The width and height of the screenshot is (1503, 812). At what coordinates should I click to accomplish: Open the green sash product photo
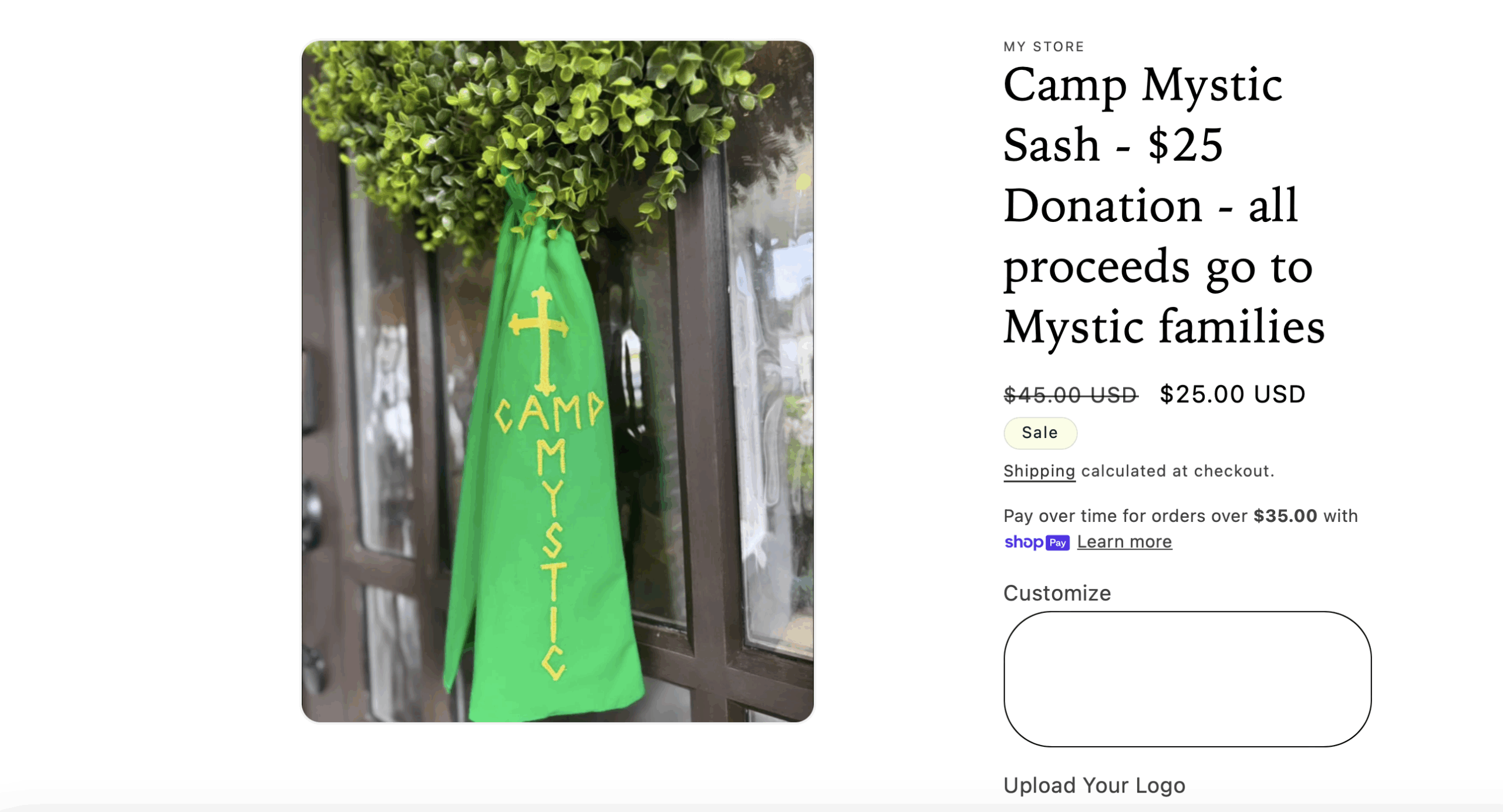[x=557, y=381]
